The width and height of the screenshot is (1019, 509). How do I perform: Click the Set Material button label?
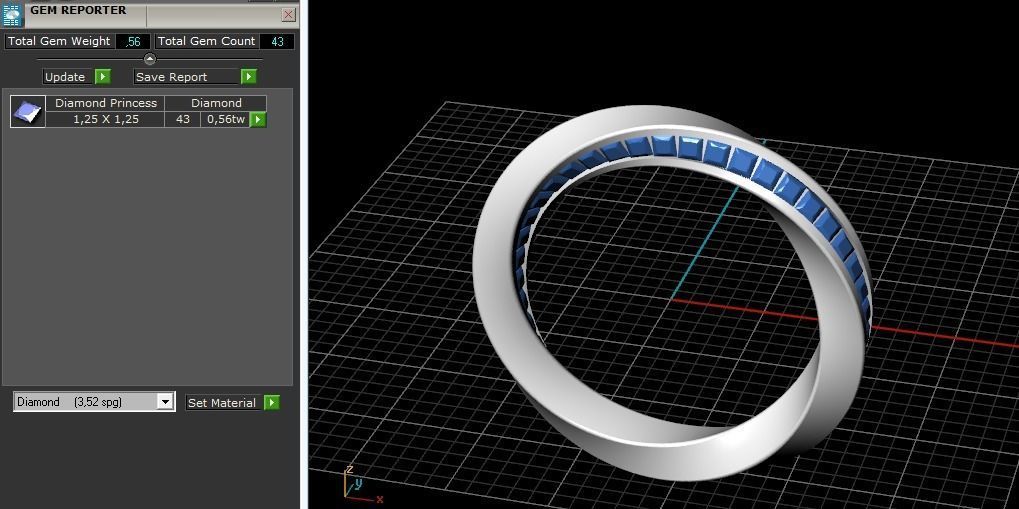tap(224, 402)
